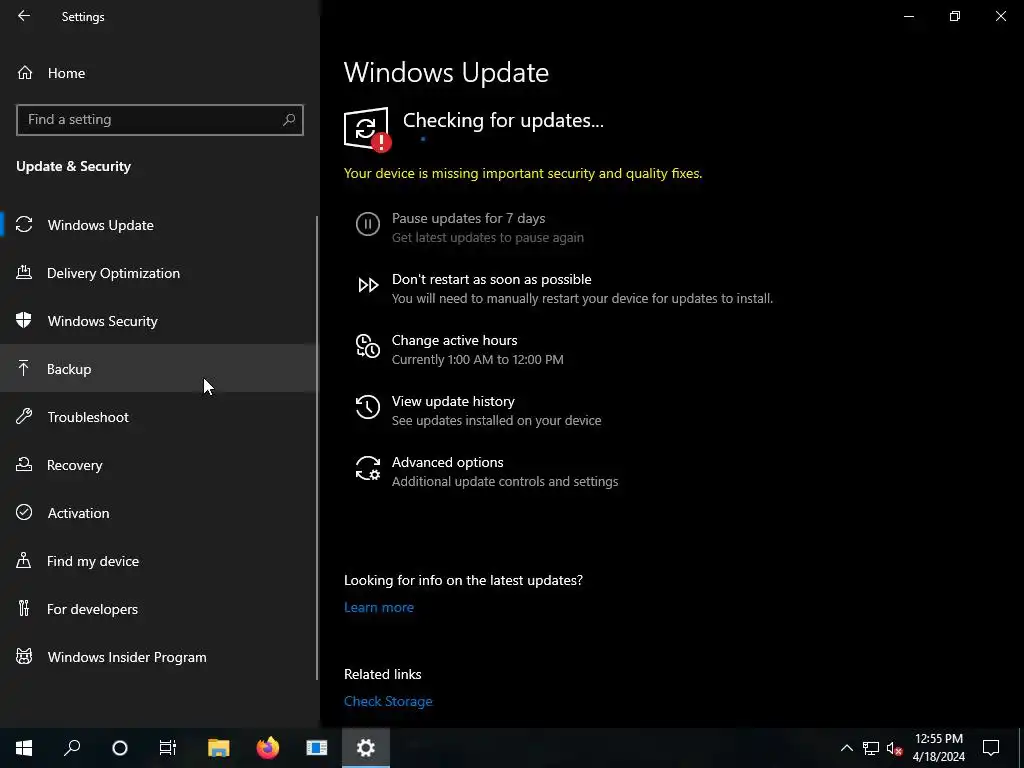Show hidden tray icons chevron
The width and height of the screenshot is (1024, 768).
coord(846,748)
